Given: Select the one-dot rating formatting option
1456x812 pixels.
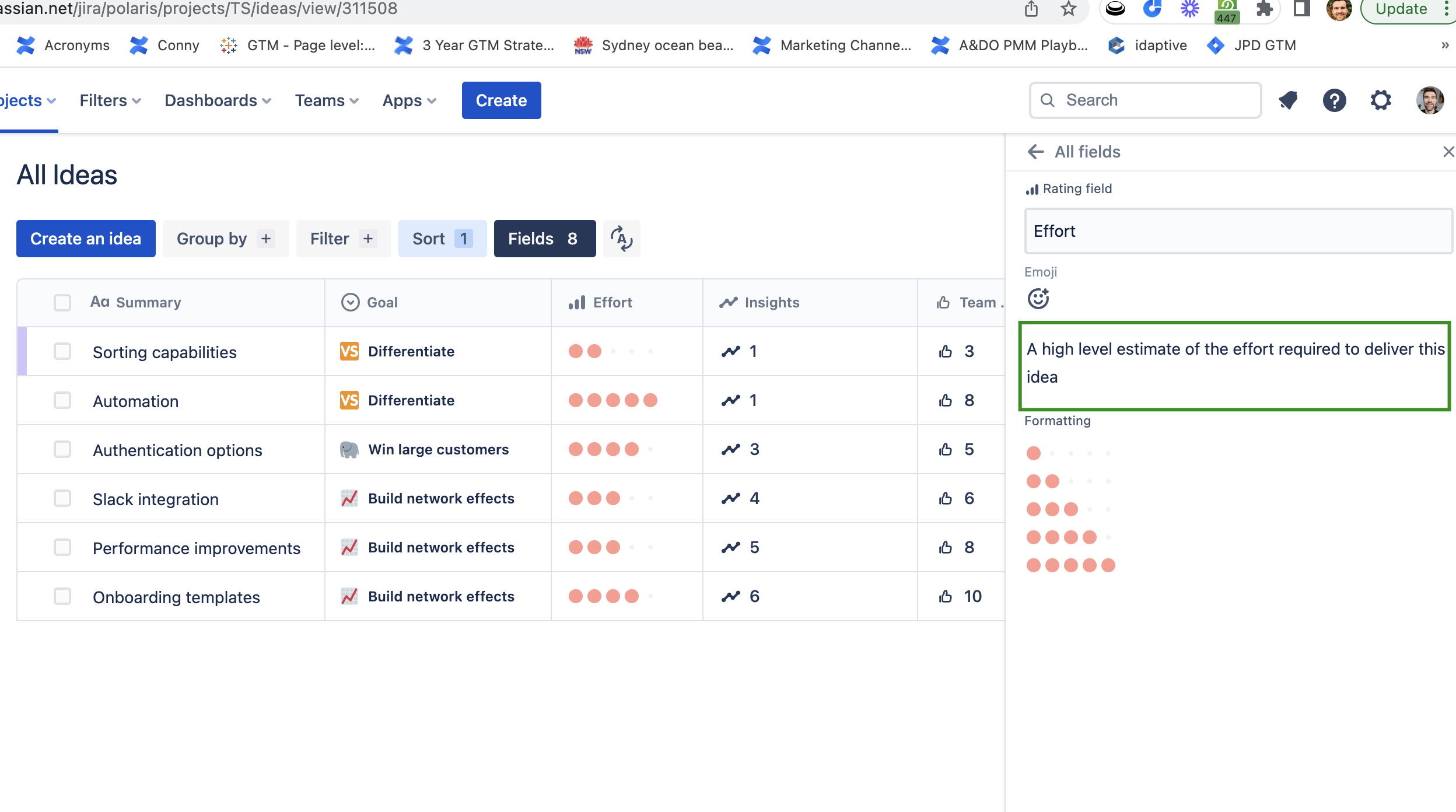Looking at the screenshot, I should 1070,453.
